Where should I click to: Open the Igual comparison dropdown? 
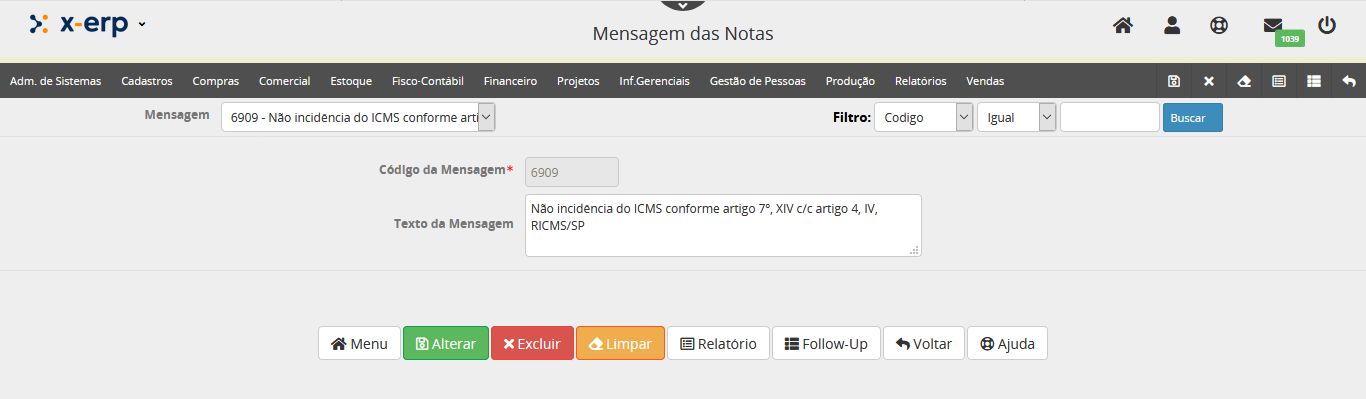pos(1017,117)
